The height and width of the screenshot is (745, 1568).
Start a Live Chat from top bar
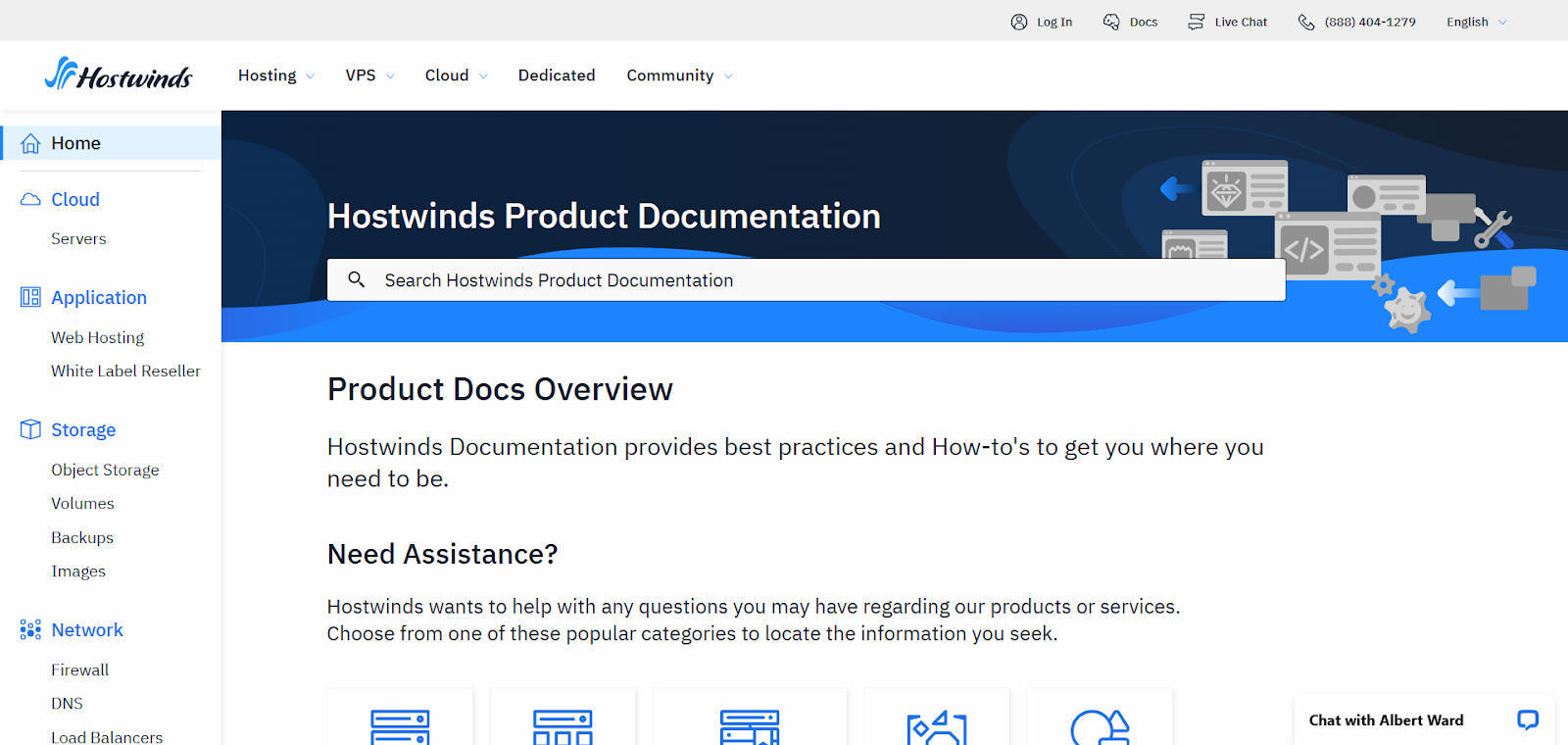click(x=1241, y=22)
